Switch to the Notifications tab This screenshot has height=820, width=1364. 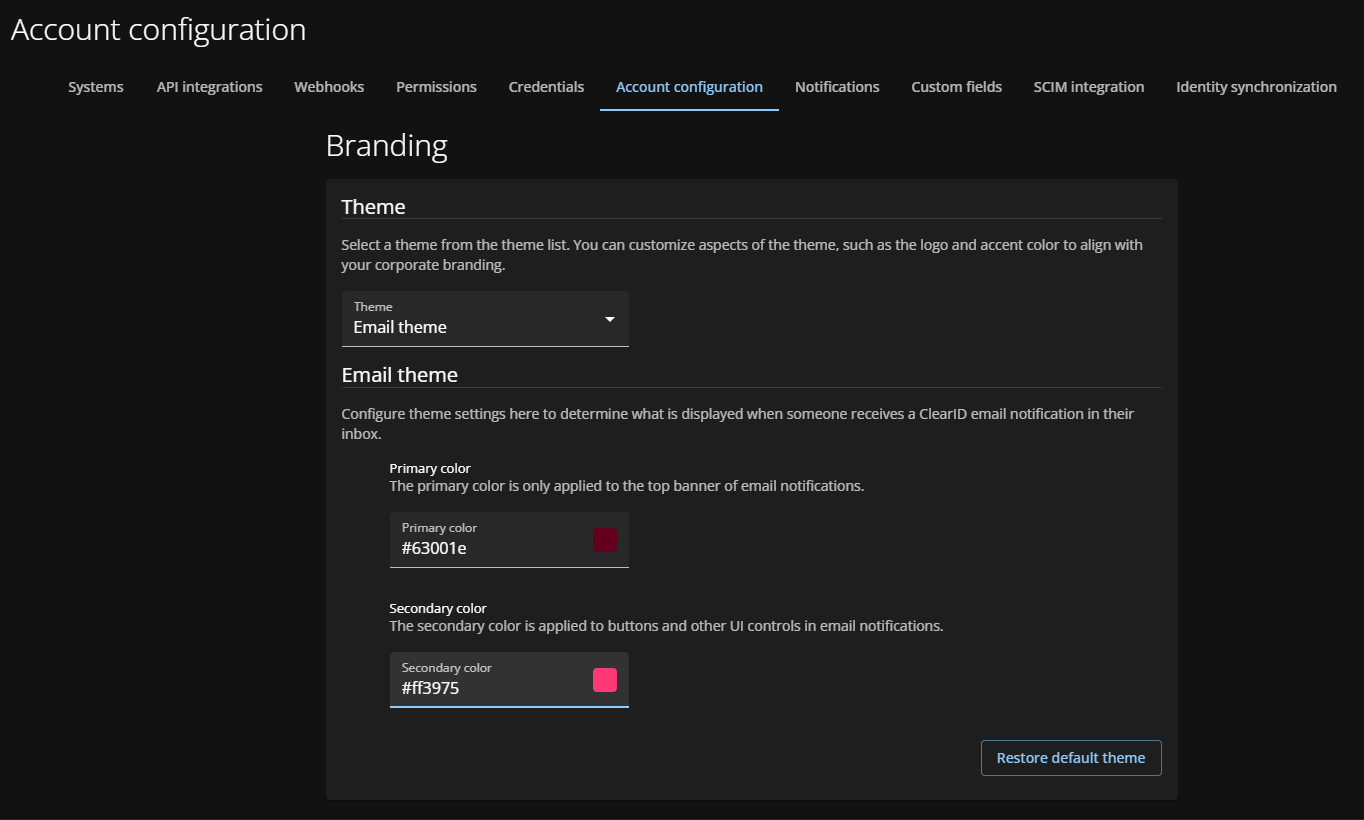[837, 87]
